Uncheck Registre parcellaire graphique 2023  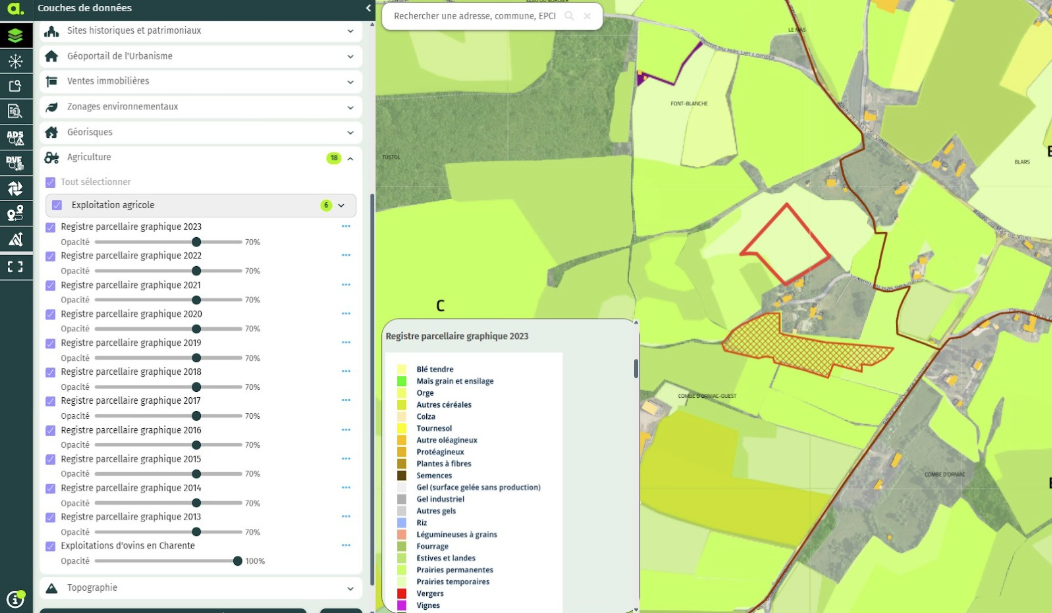(x=50, y=226)
